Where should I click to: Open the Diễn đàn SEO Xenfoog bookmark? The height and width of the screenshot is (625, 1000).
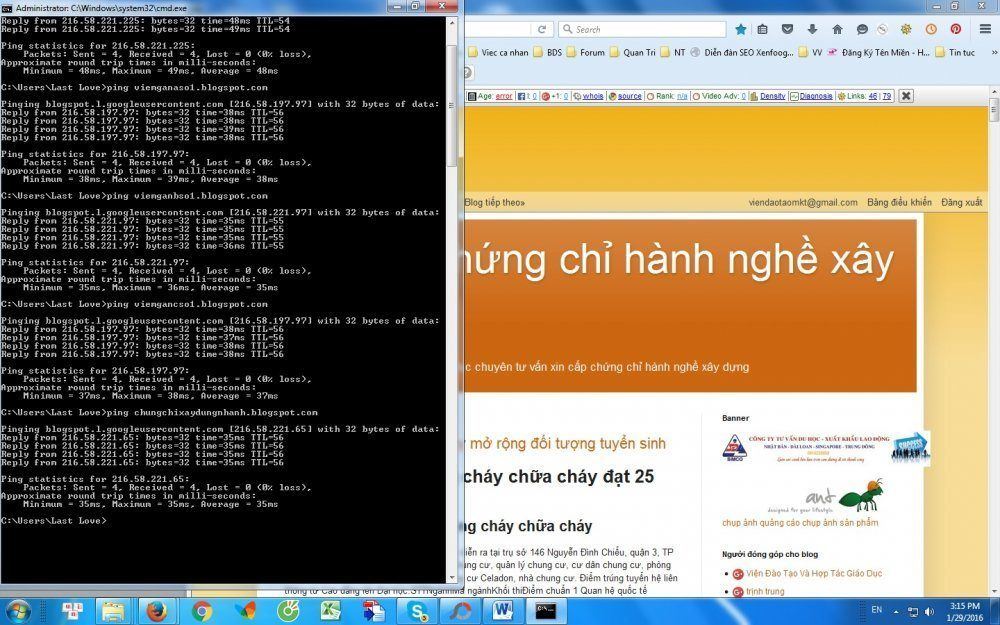point(742,52)
